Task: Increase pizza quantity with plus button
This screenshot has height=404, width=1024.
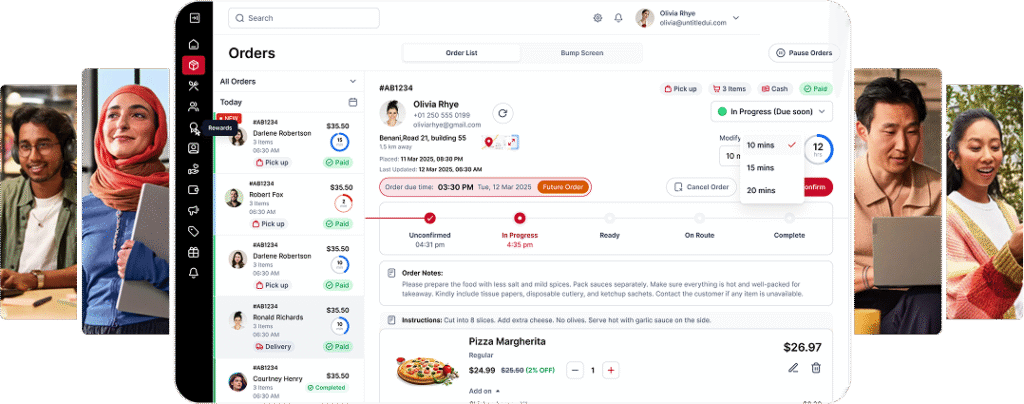Action: [611, 370]
